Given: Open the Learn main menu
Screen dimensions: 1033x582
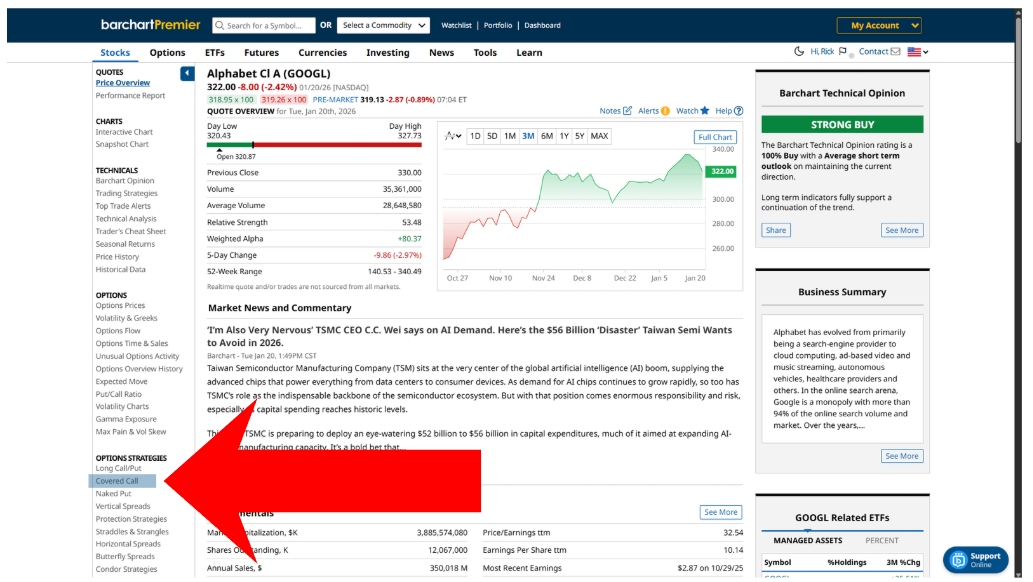Looking at the screenshot, I should tap(530, 53).
